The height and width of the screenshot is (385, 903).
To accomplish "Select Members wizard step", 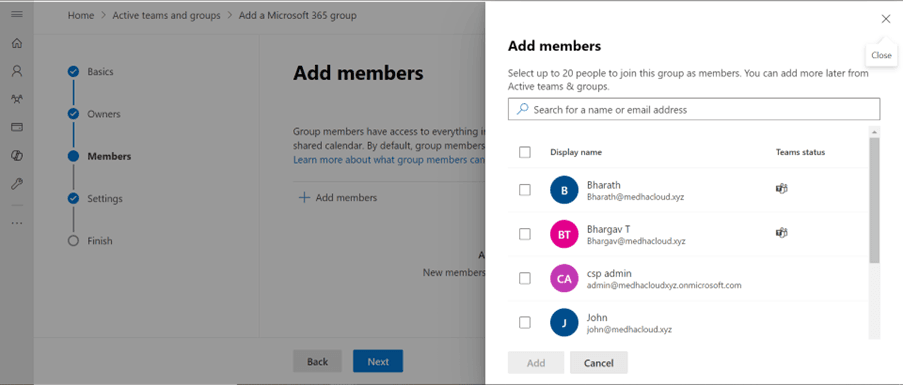I will tap(99, 156).
